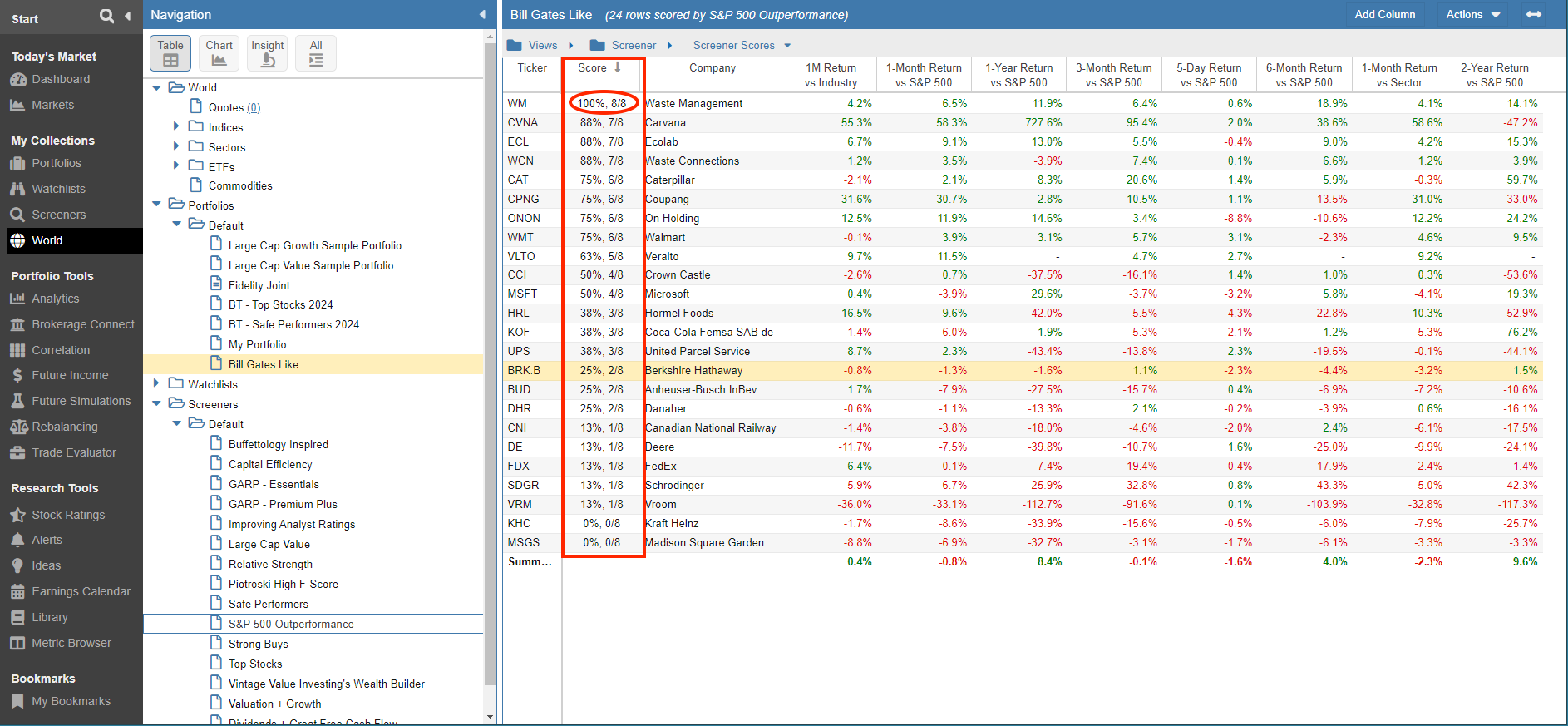Select GARP - Premium Plus screener

coord(283,504)
